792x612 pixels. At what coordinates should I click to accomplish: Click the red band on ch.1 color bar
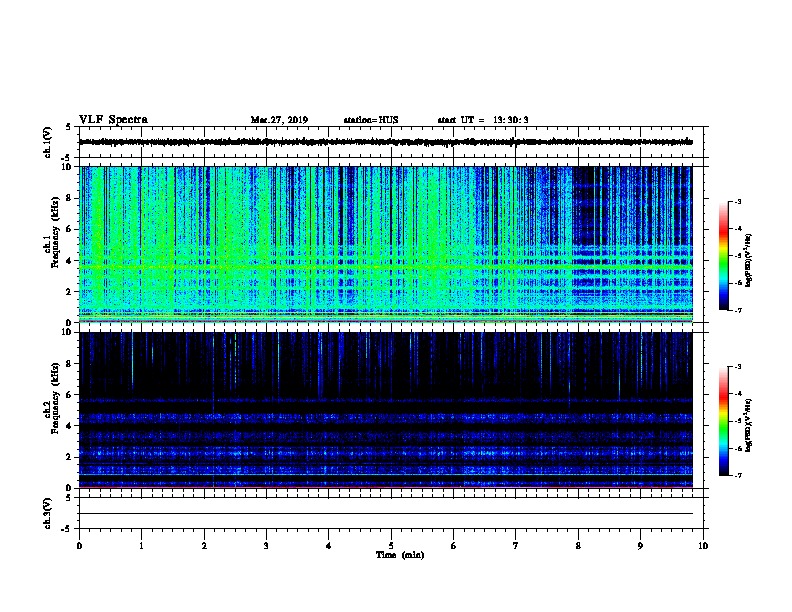(723, 230)
